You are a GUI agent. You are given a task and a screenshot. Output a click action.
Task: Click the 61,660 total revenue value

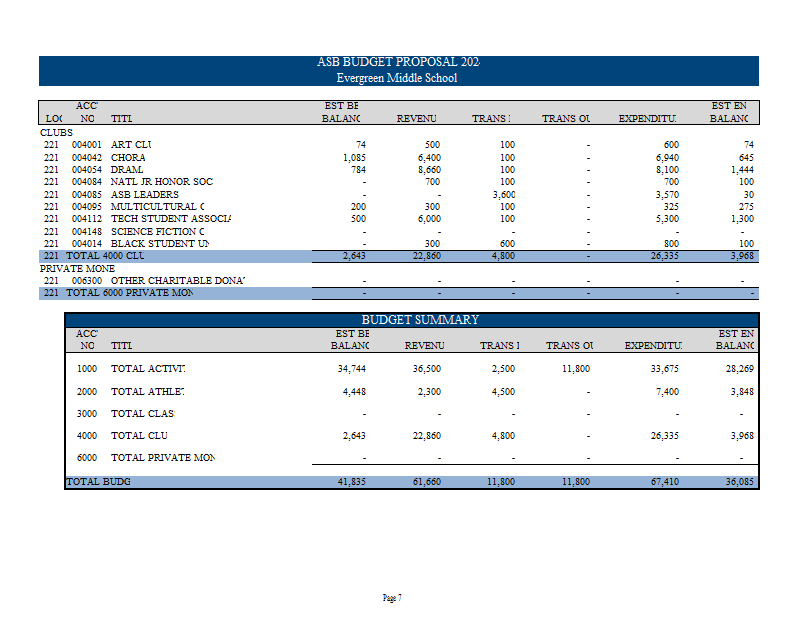point(427,482)
